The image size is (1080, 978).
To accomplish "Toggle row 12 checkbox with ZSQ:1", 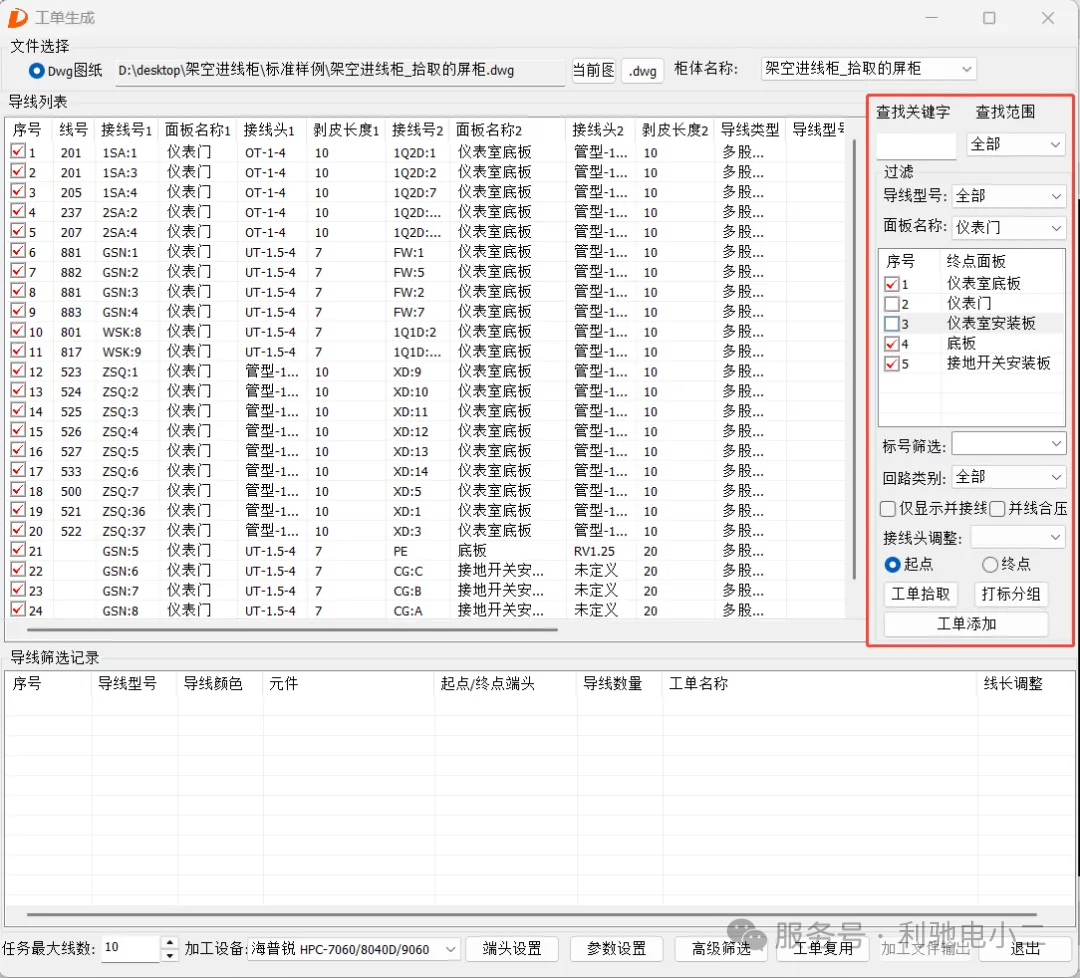I will (18, 371).
